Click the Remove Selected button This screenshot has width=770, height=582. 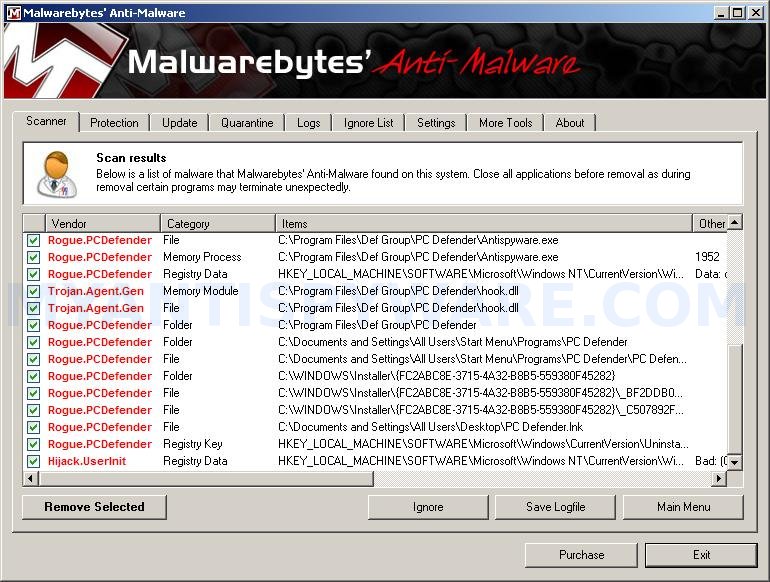coord(94,507)
